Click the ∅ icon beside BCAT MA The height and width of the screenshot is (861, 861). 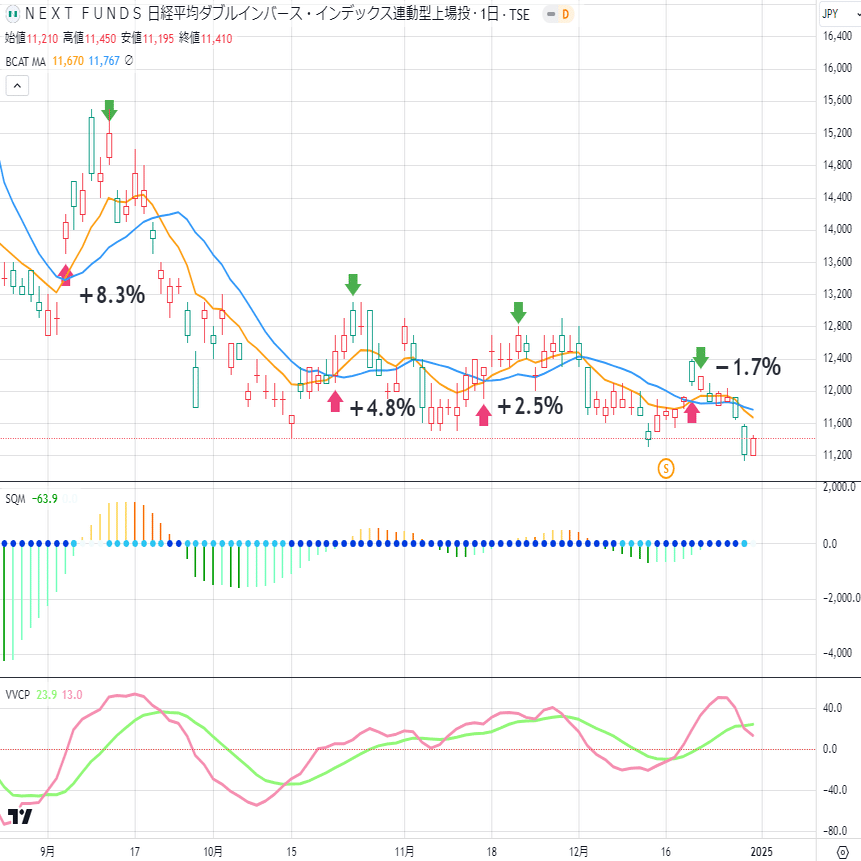[128, 60]
